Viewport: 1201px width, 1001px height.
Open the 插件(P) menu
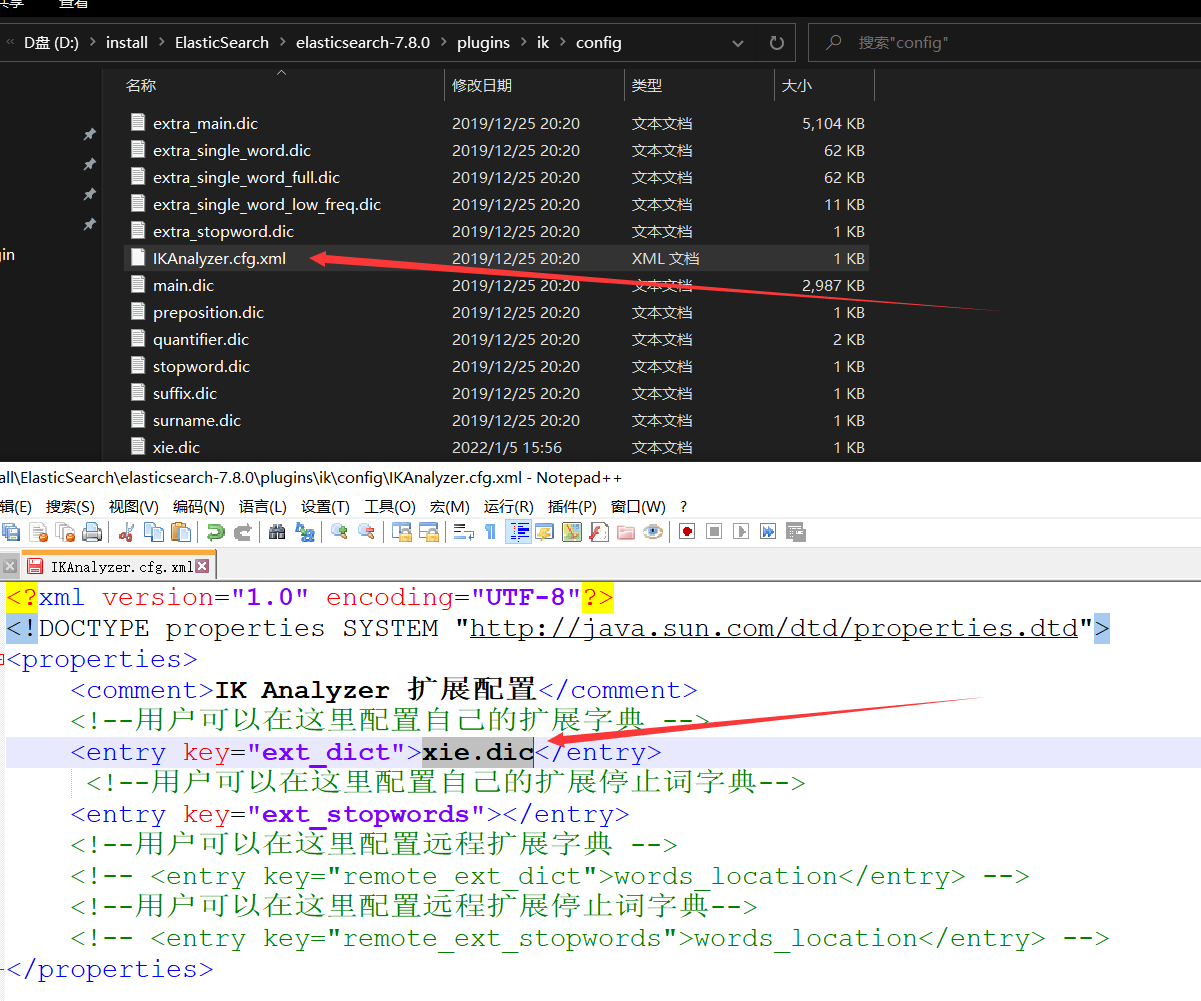coord(573,507)
